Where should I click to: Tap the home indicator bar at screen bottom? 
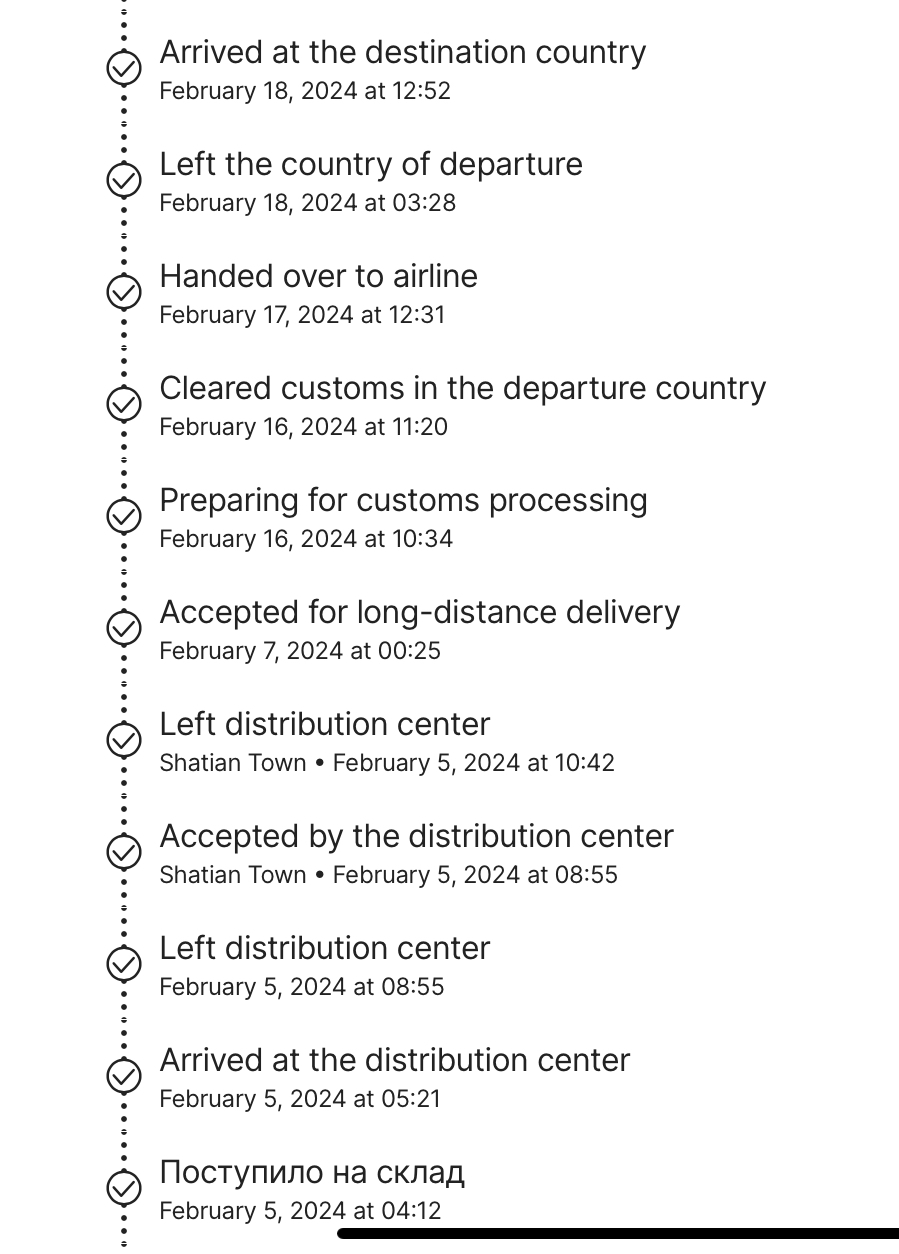(618, 1234)
